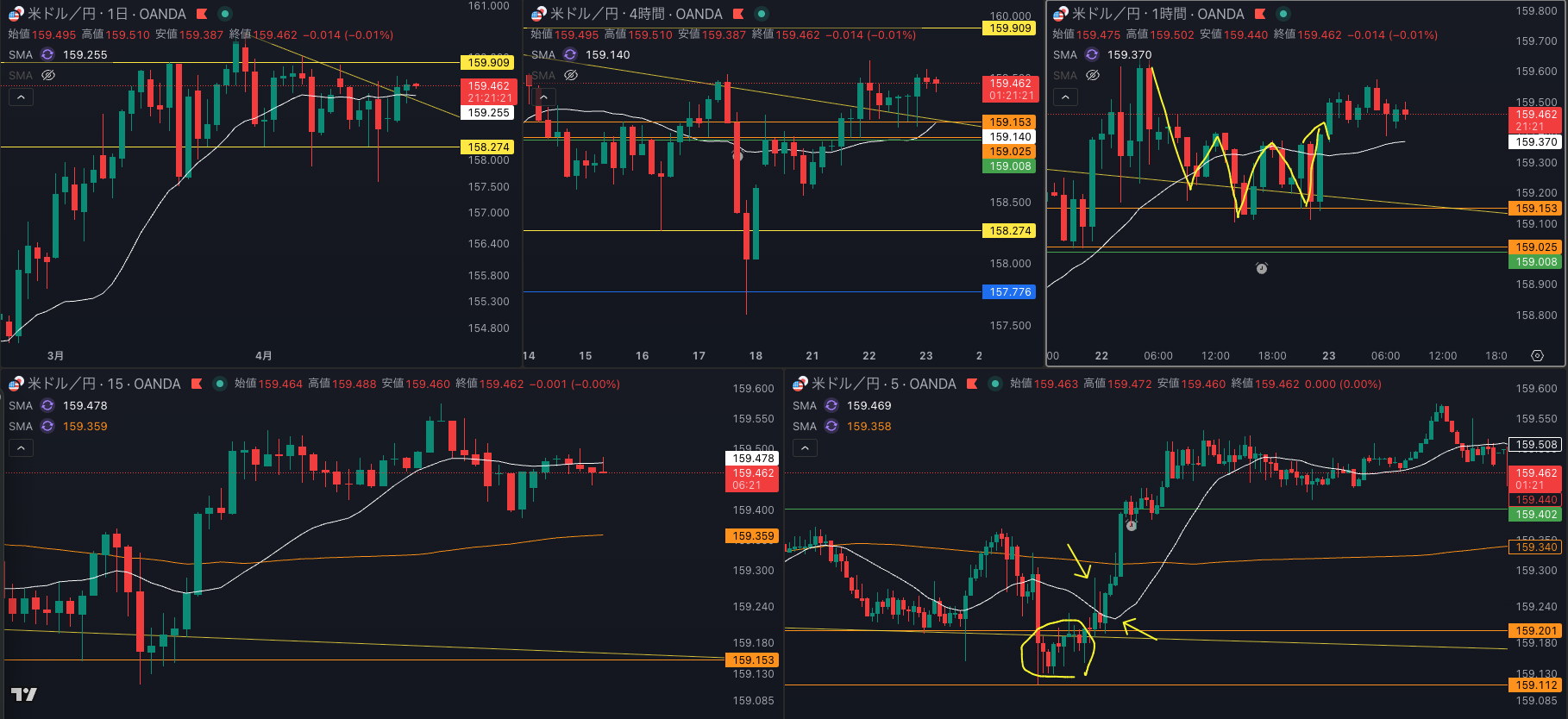
Task: Click the purple SMA sync icon on 1-hour chart
Action: point(1092,54)
